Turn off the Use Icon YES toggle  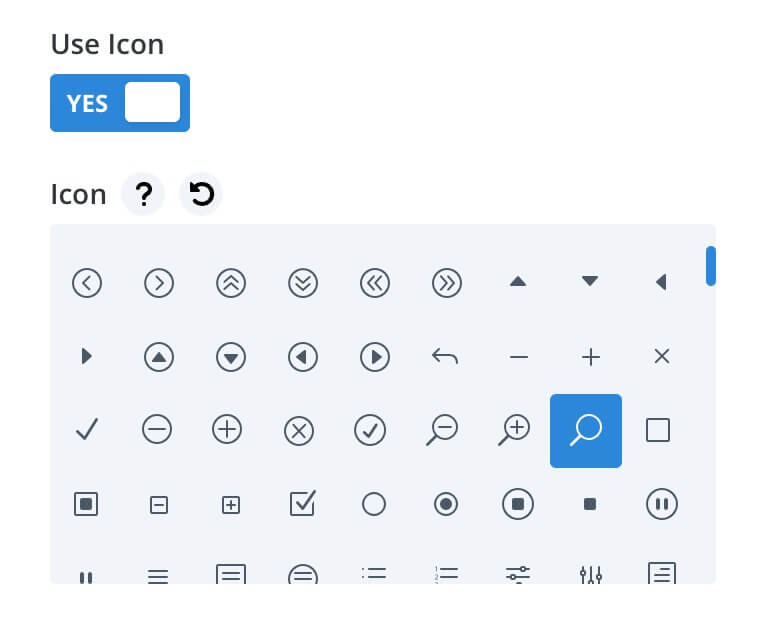[120, 103]
